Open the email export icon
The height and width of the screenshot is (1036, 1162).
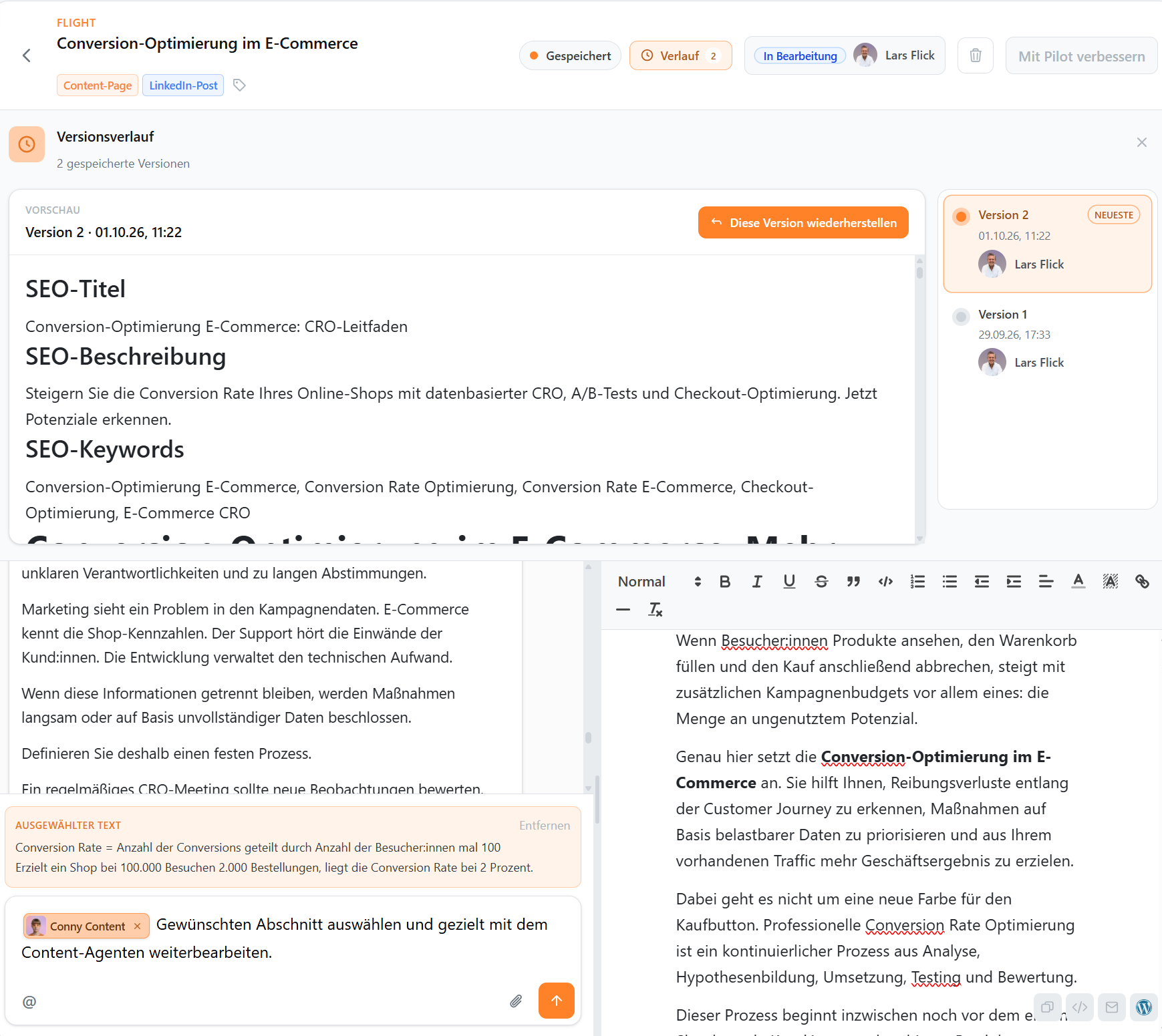[1111, 1007]
